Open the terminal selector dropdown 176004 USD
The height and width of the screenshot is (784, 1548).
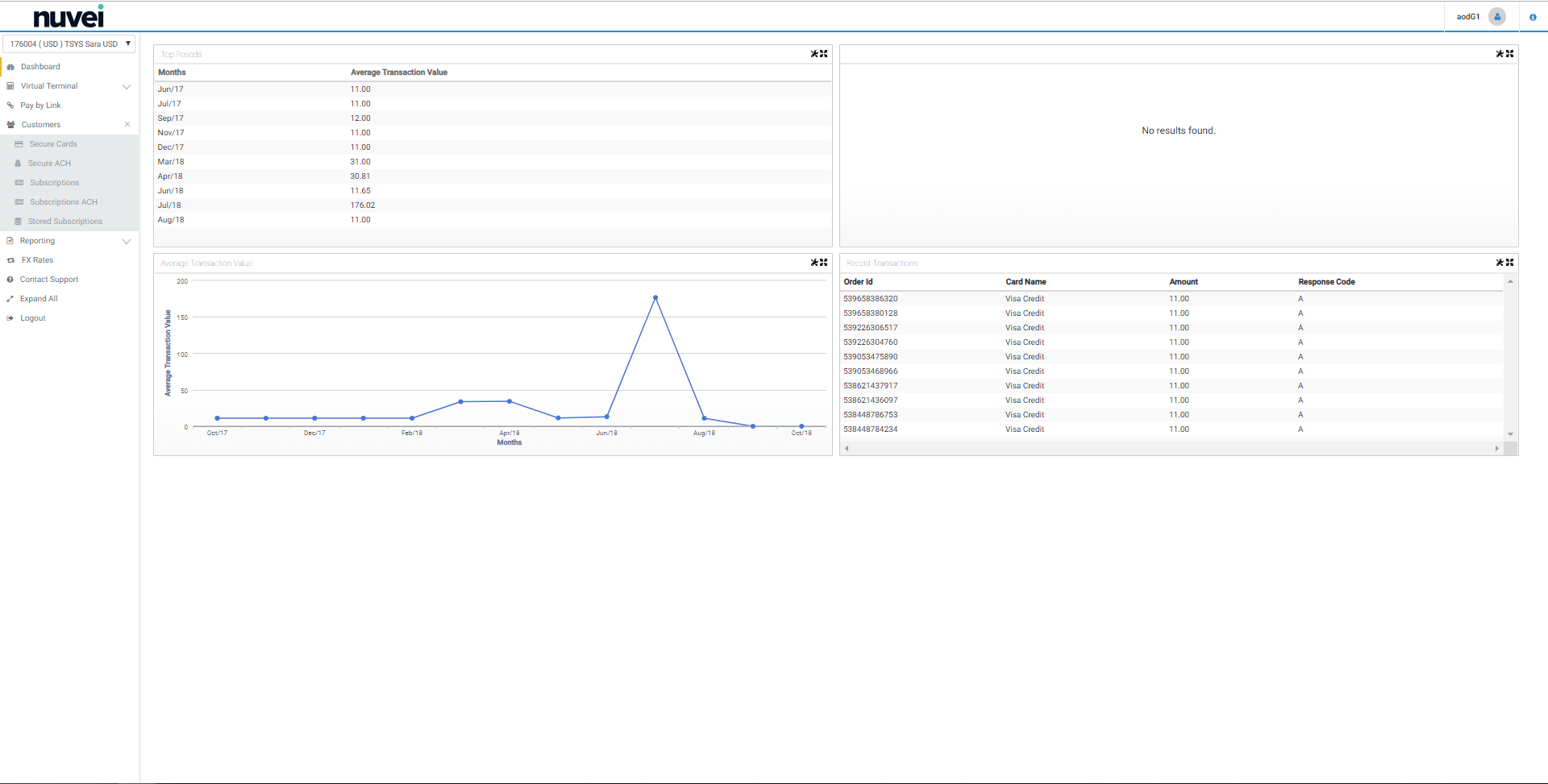click(x=69, y=44)
